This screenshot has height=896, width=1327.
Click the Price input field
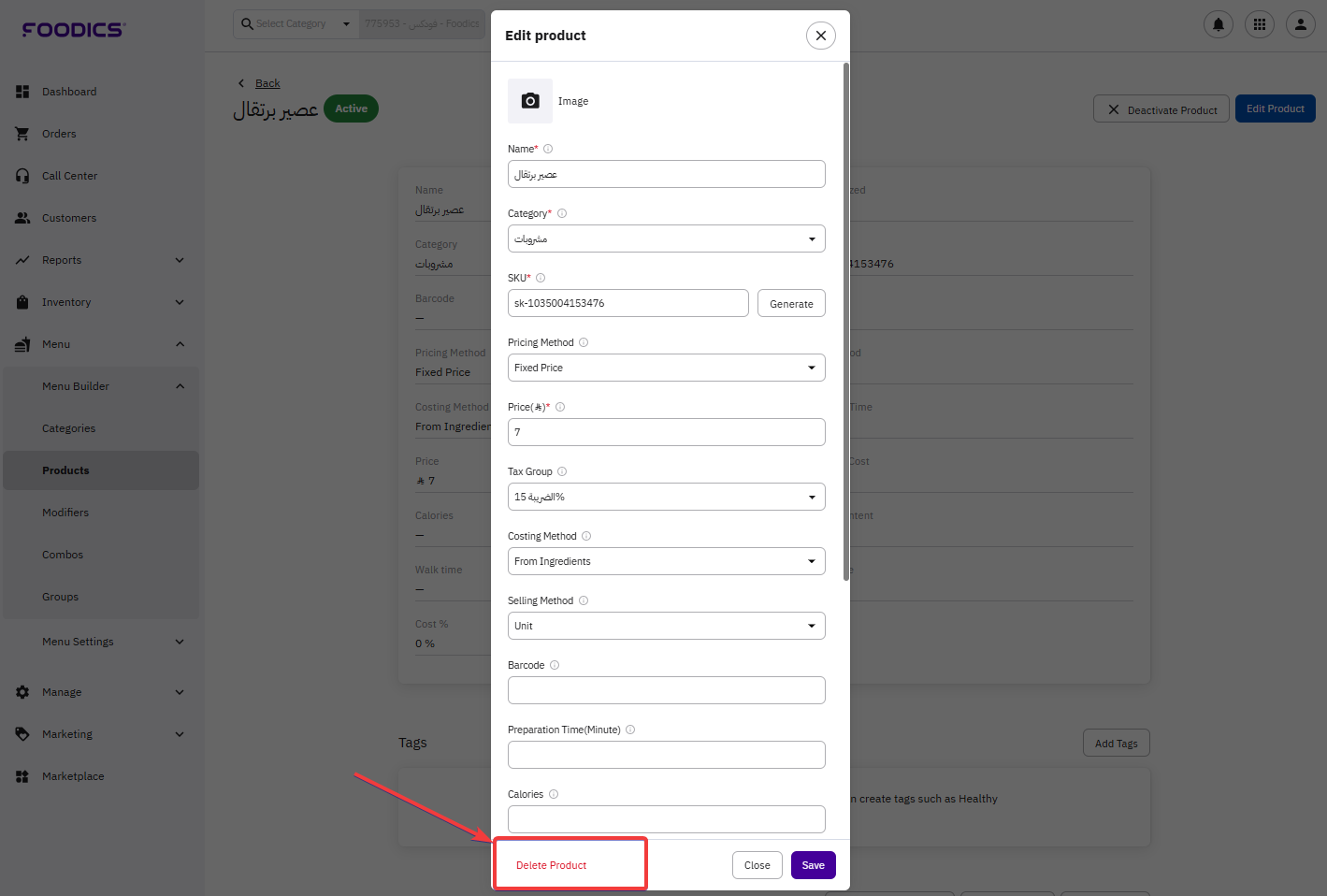click(x=666, y=432)
